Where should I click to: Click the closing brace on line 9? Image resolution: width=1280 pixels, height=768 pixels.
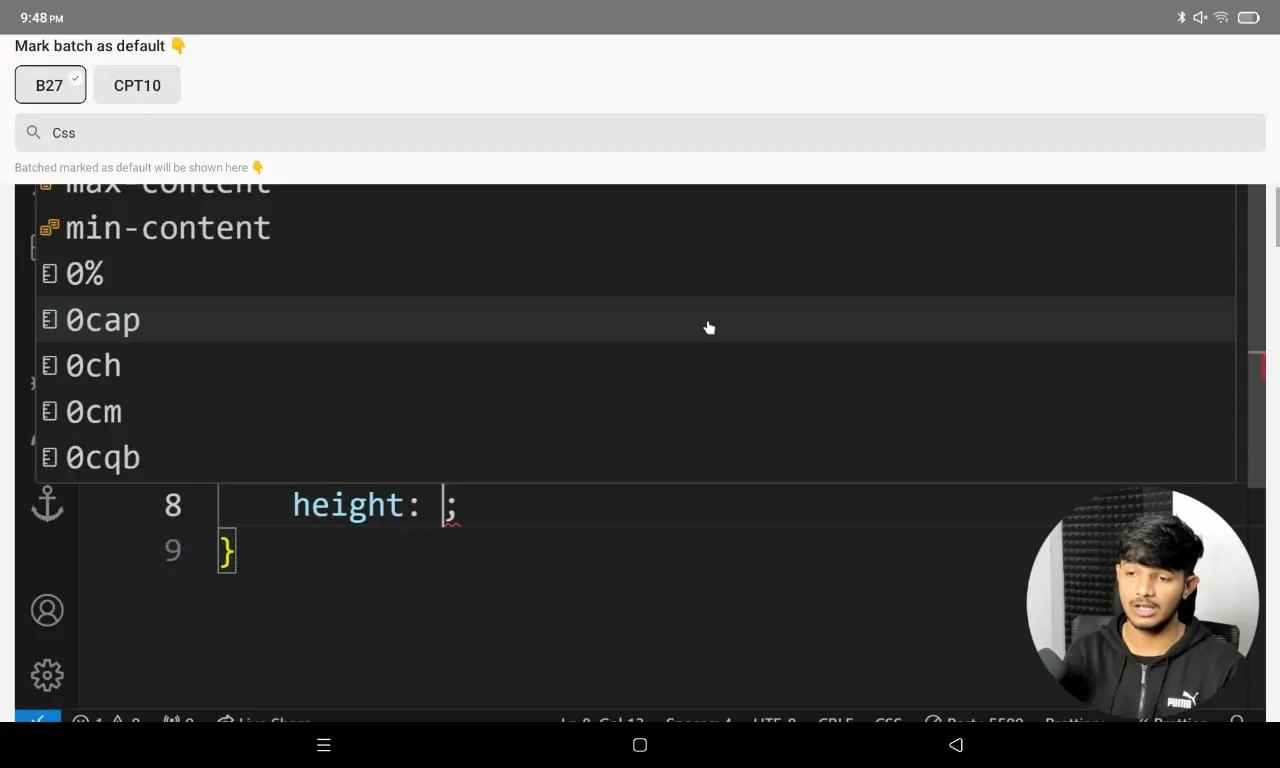[x=227, y=551]
